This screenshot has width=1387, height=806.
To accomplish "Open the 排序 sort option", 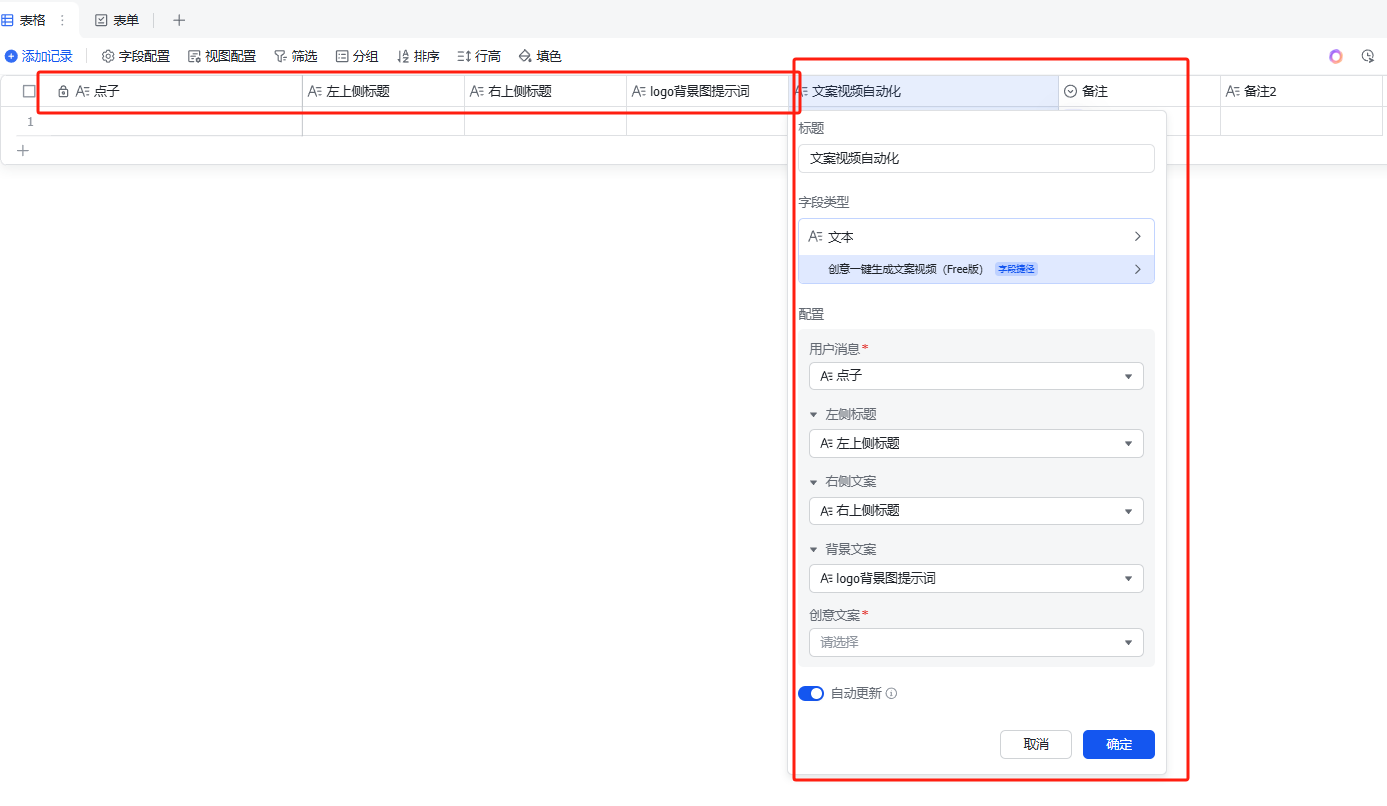I will click(418, 56).
